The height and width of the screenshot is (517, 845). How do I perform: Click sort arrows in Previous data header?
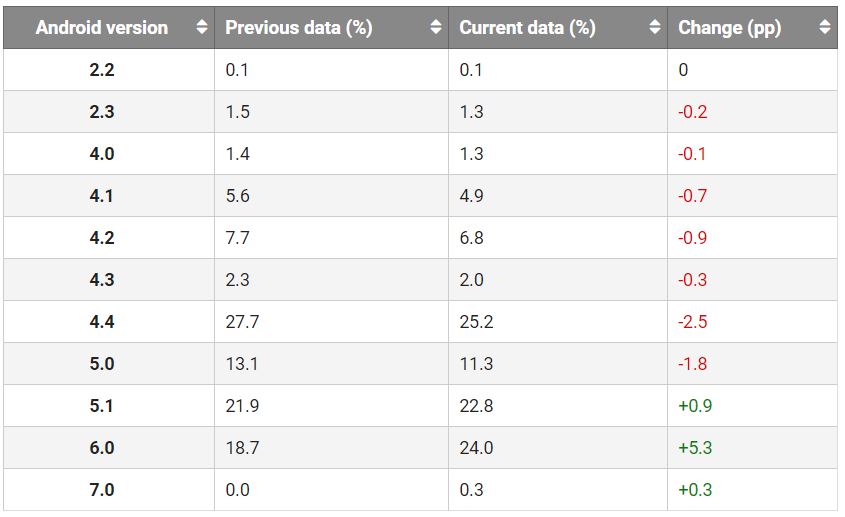(436, 28)
